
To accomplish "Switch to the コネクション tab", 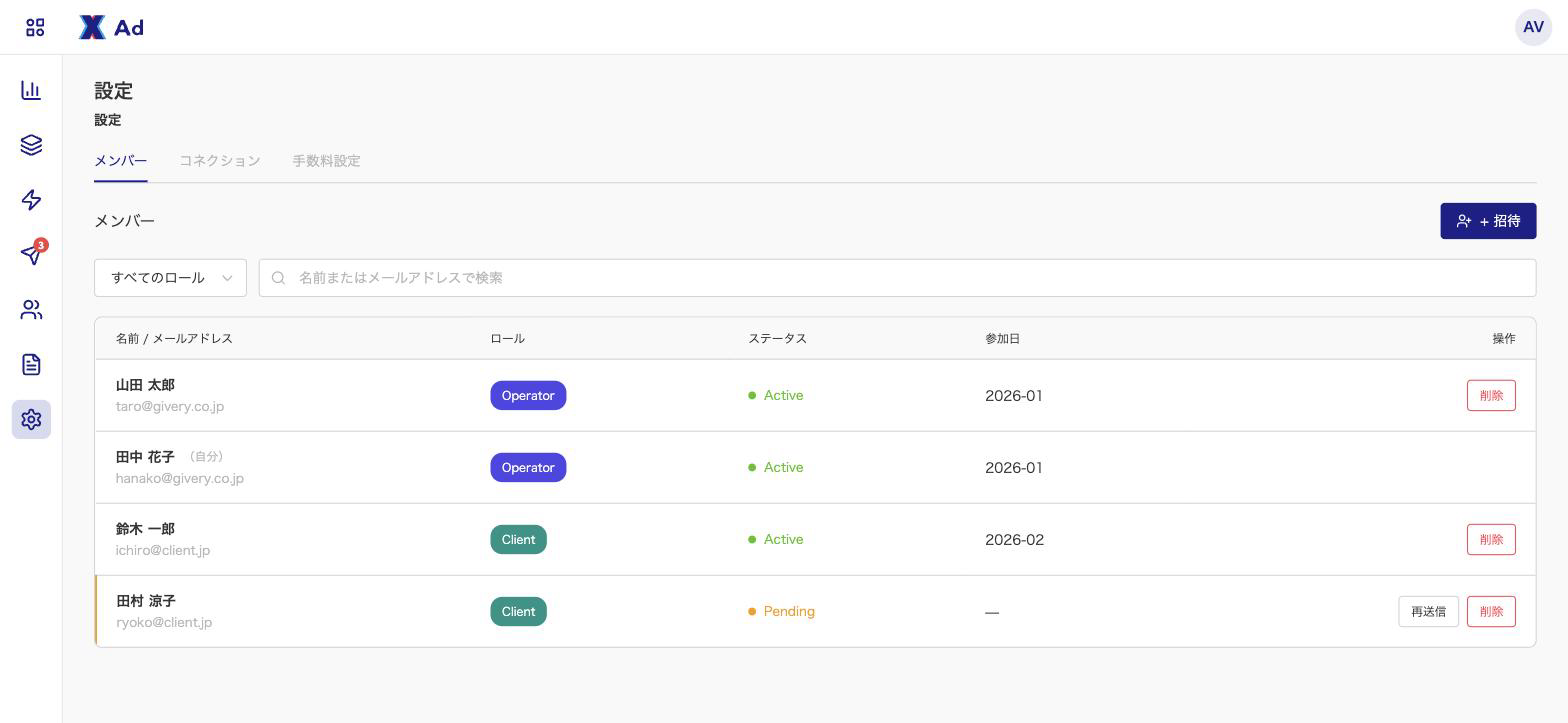I will click(x=220, y=161).
